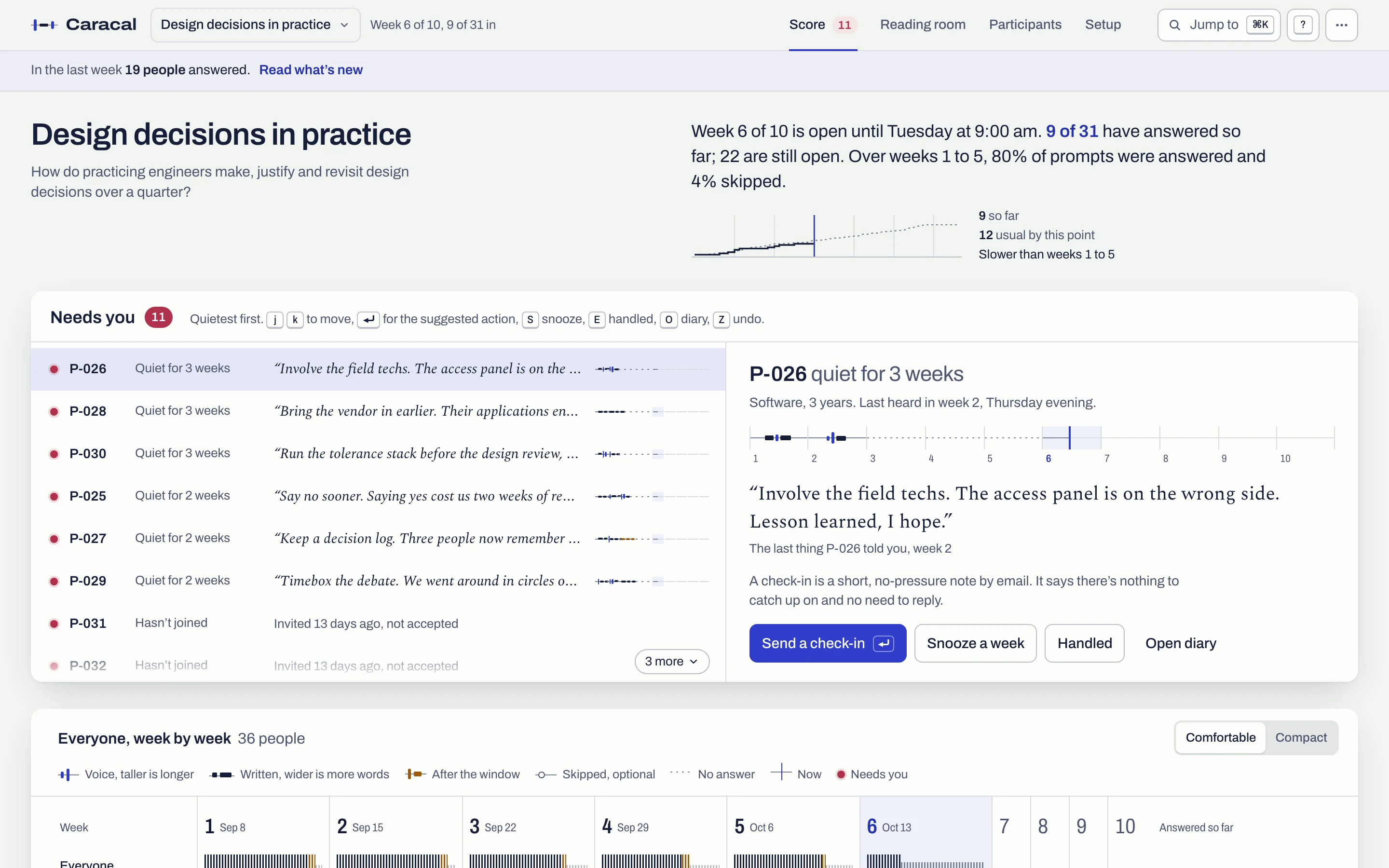Click the Needs you legend dot
Screen dimensions: 1389x868
[x=841, y=774]
